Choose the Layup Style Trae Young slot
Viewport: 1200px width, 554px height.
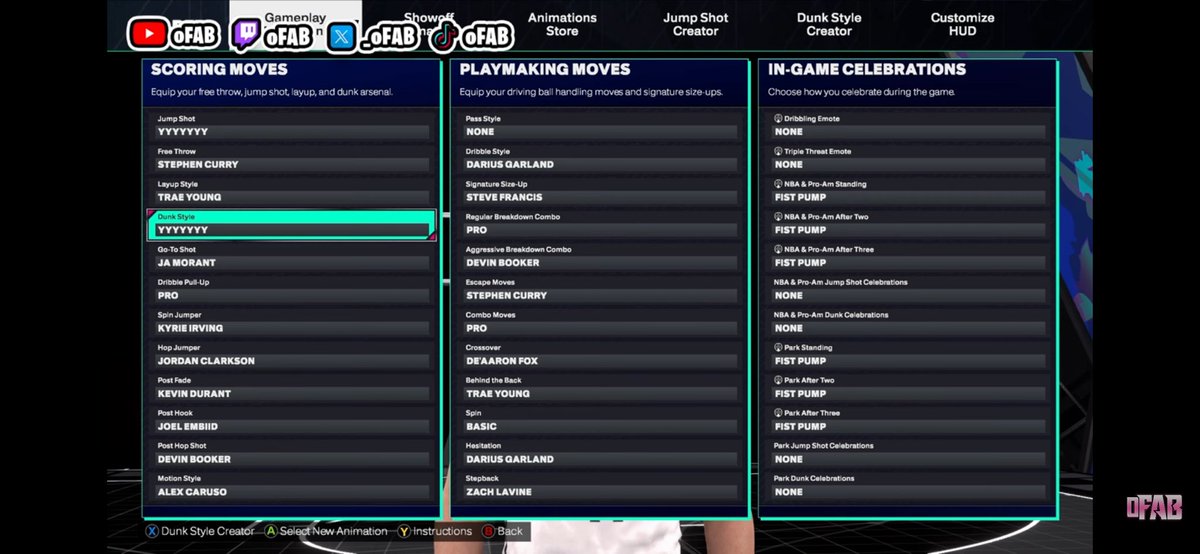pyautogui.click(x=292, y=191)
